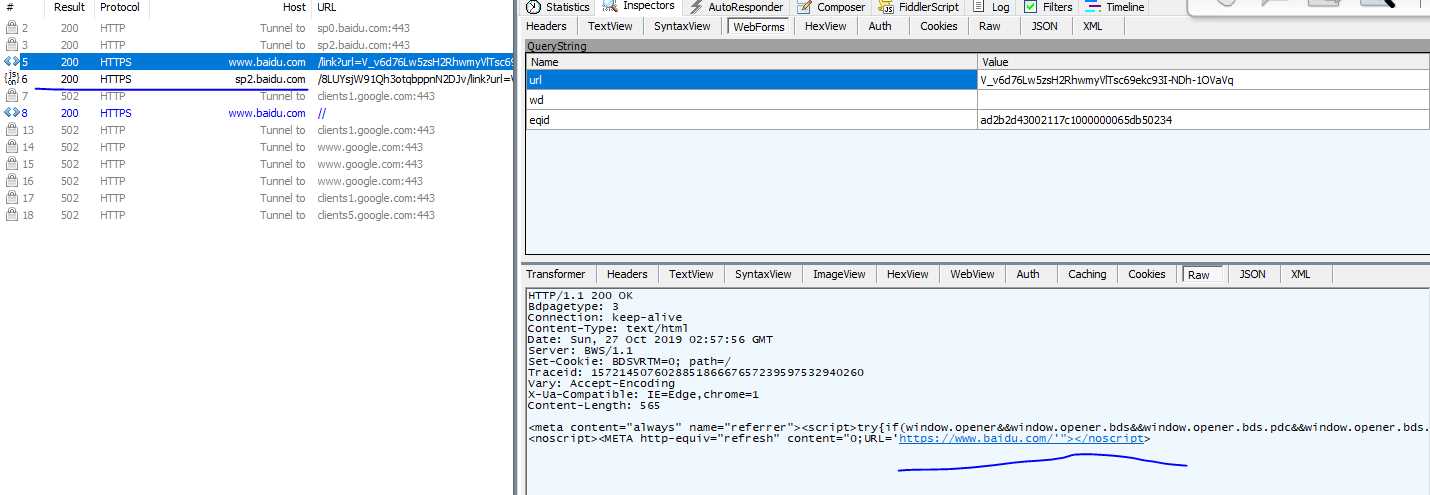Select request inspector SyntaxView tab
The width and height of the screenshot is (1430, 495).
[x=682, y=26]
